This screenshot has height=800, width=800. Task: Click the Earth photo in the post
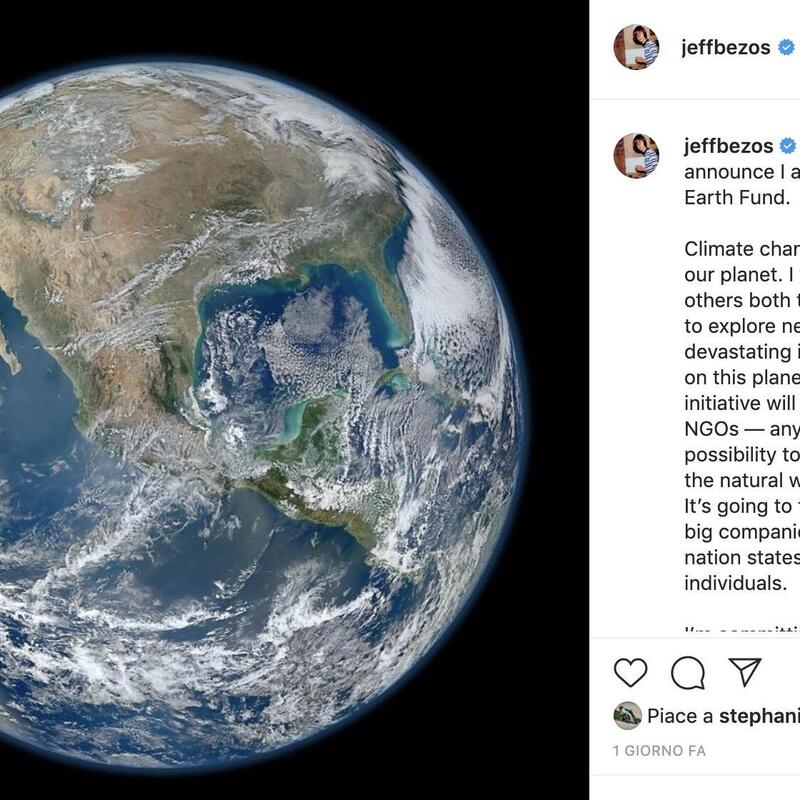coord(260,400)
